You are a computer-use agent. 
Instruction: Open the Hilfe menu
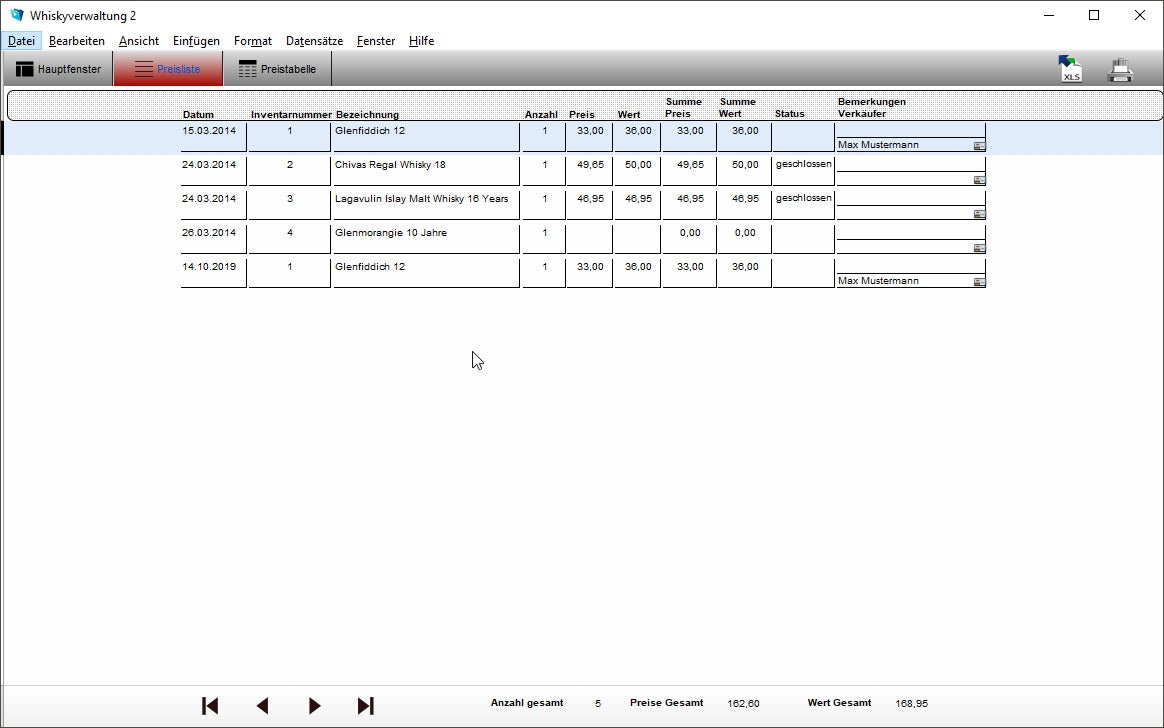[421, 41]
